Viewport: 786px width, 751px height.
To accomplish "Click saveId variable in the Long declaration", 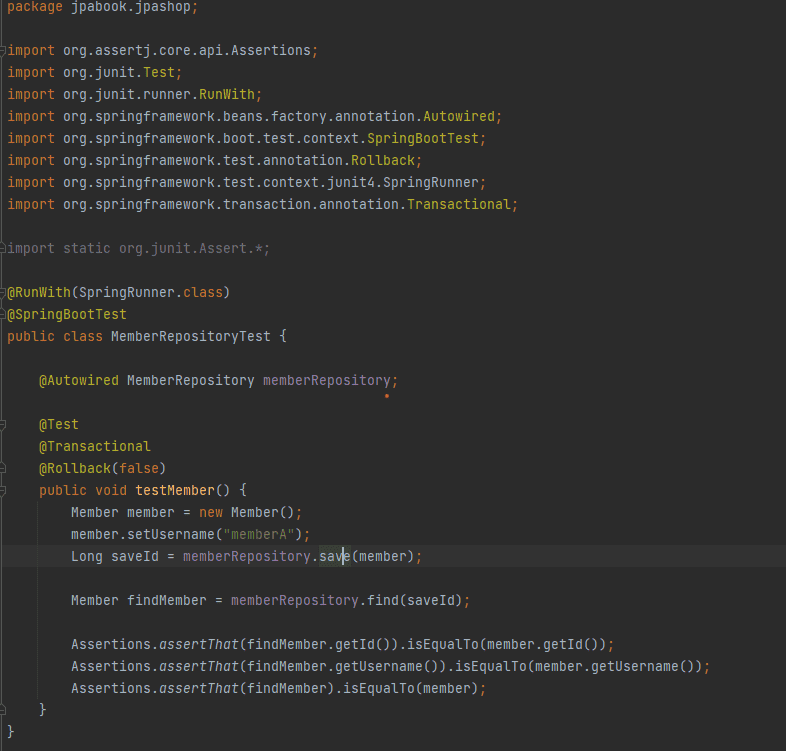I will point(135,557).
